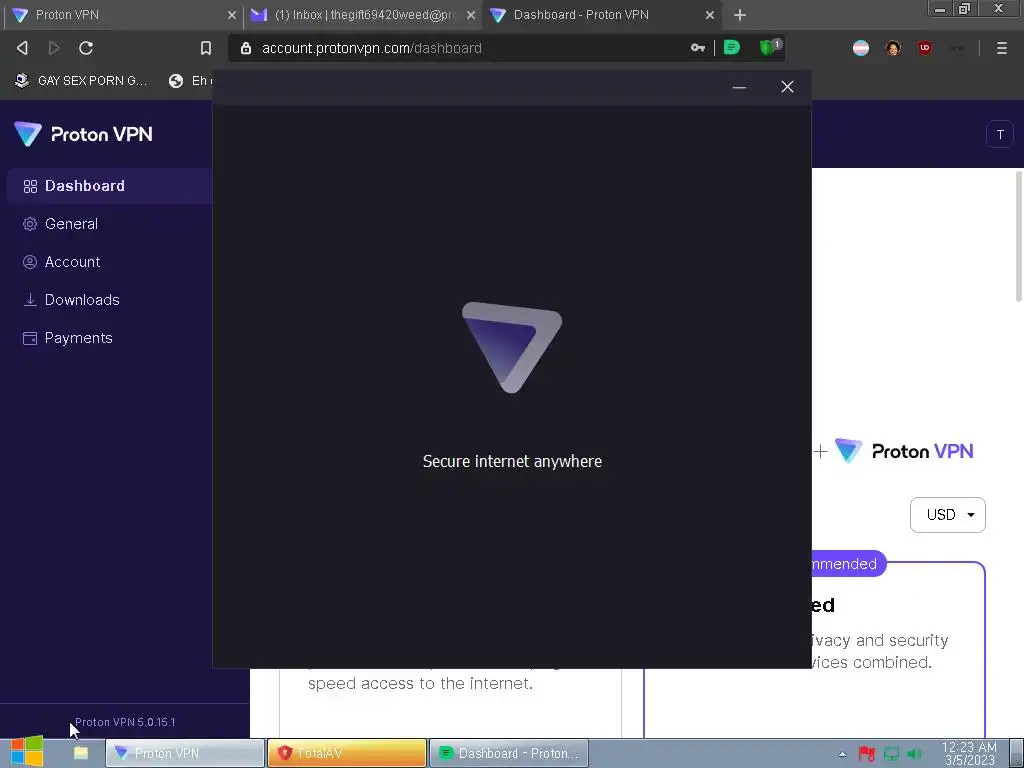Switch to Proton VPN in the taskbar
The height and width of the screenshot is (768, 1024).
pyautogui.click(x=185, y=753)
